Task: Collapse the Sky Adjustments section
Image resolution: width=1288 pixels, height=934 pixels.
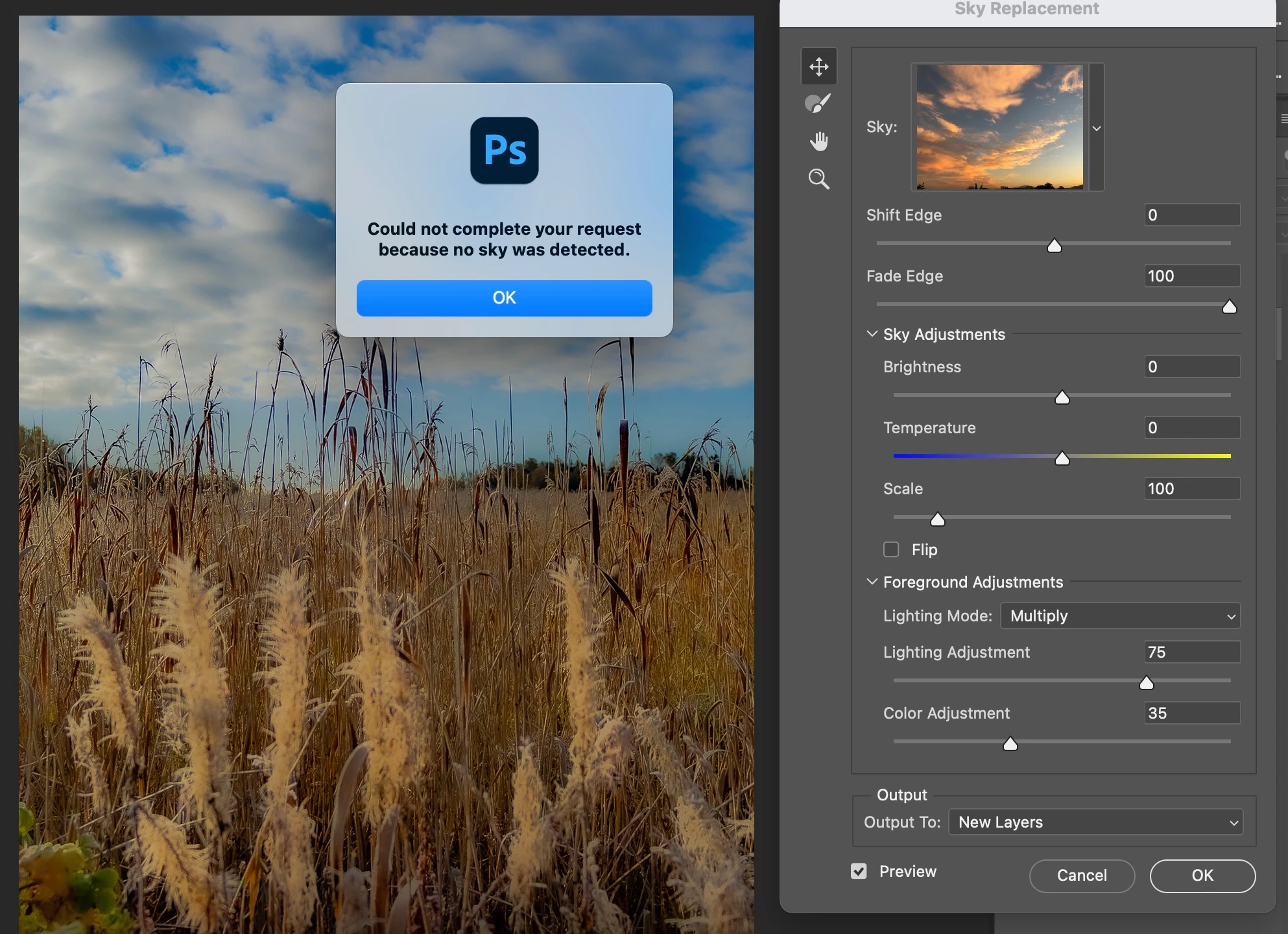Action: [x=872, y=334]
